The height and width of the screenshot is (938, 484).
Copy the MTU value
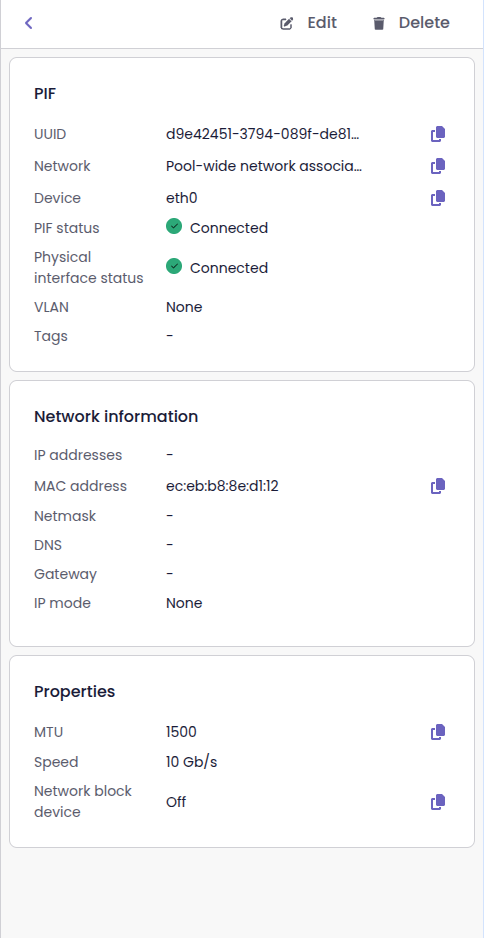[438, 732]
